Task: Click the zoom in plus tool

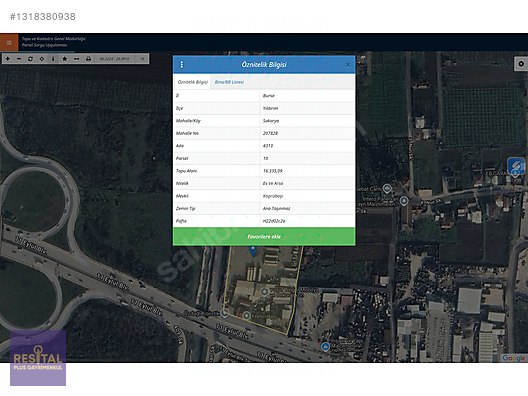Action: coord(8,59)
